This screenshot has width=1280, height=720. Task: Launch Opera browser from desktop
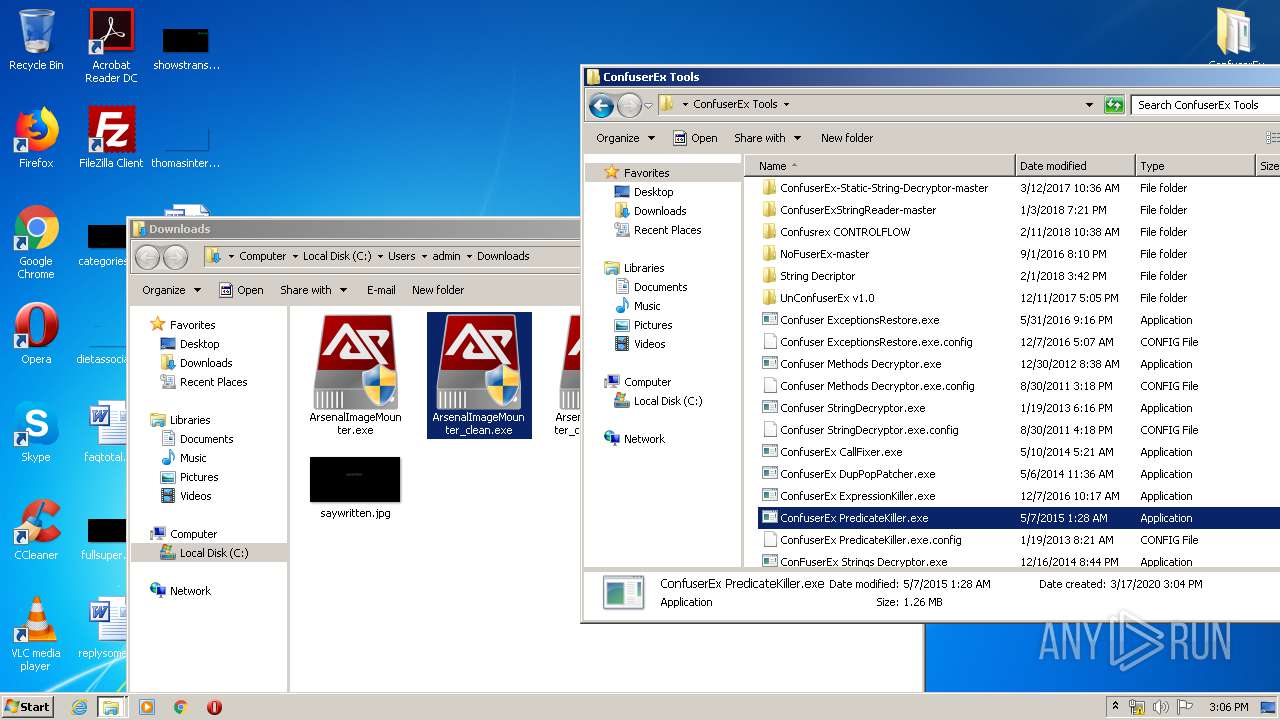tap(36, 334)
